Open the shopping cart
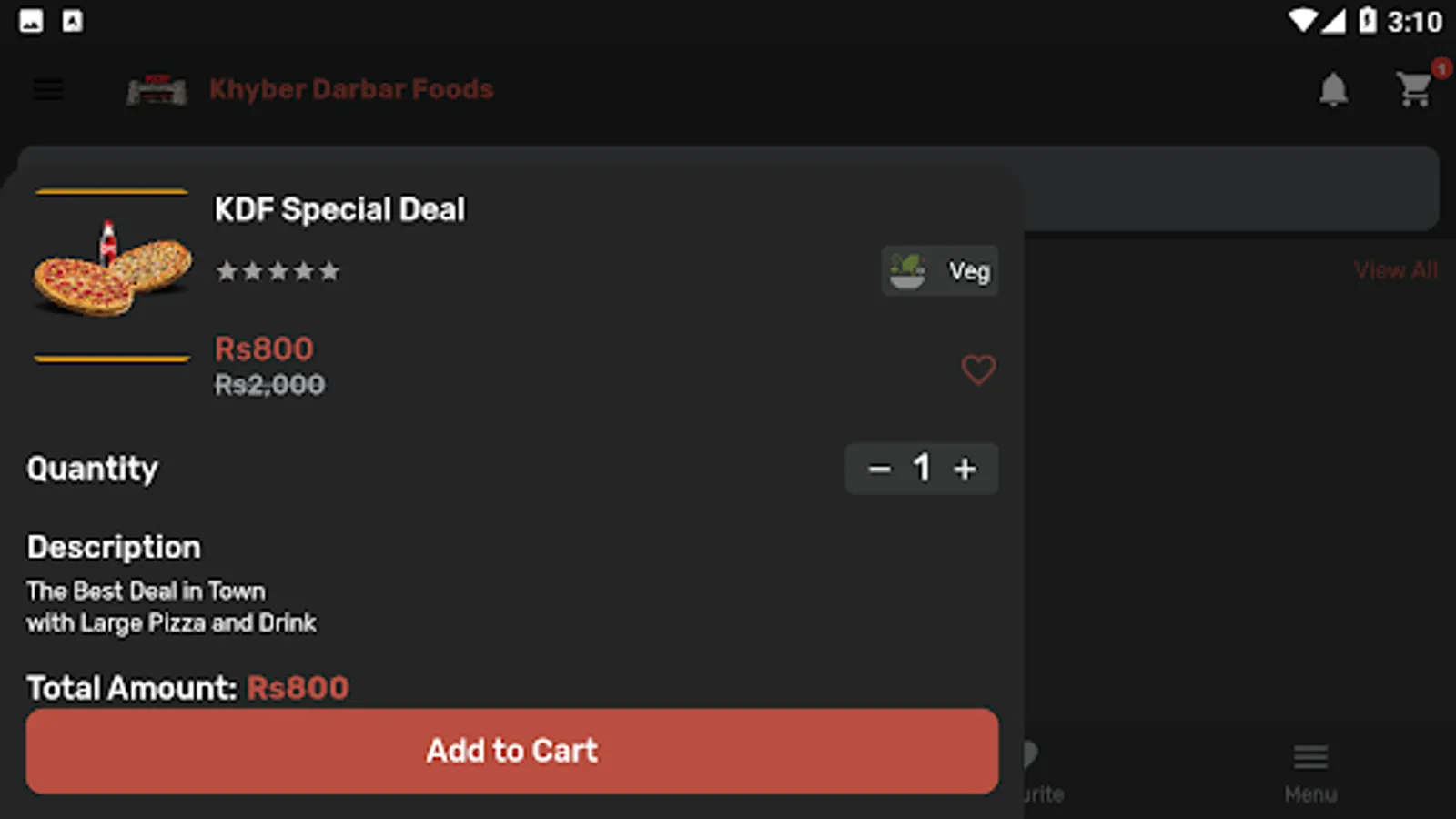The width and height of the screenshot is (1456, 819). 1414,89
